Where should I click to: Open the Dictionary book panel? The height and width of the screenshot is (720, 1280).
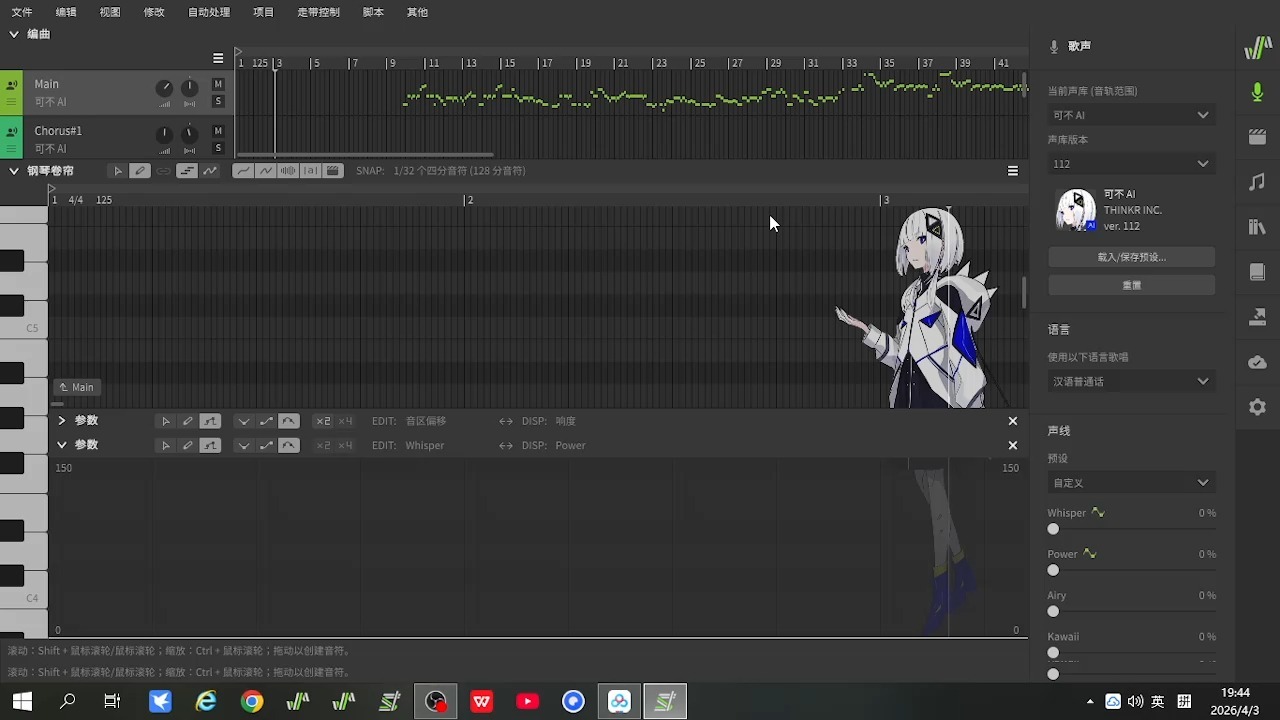pos(1257,272)
